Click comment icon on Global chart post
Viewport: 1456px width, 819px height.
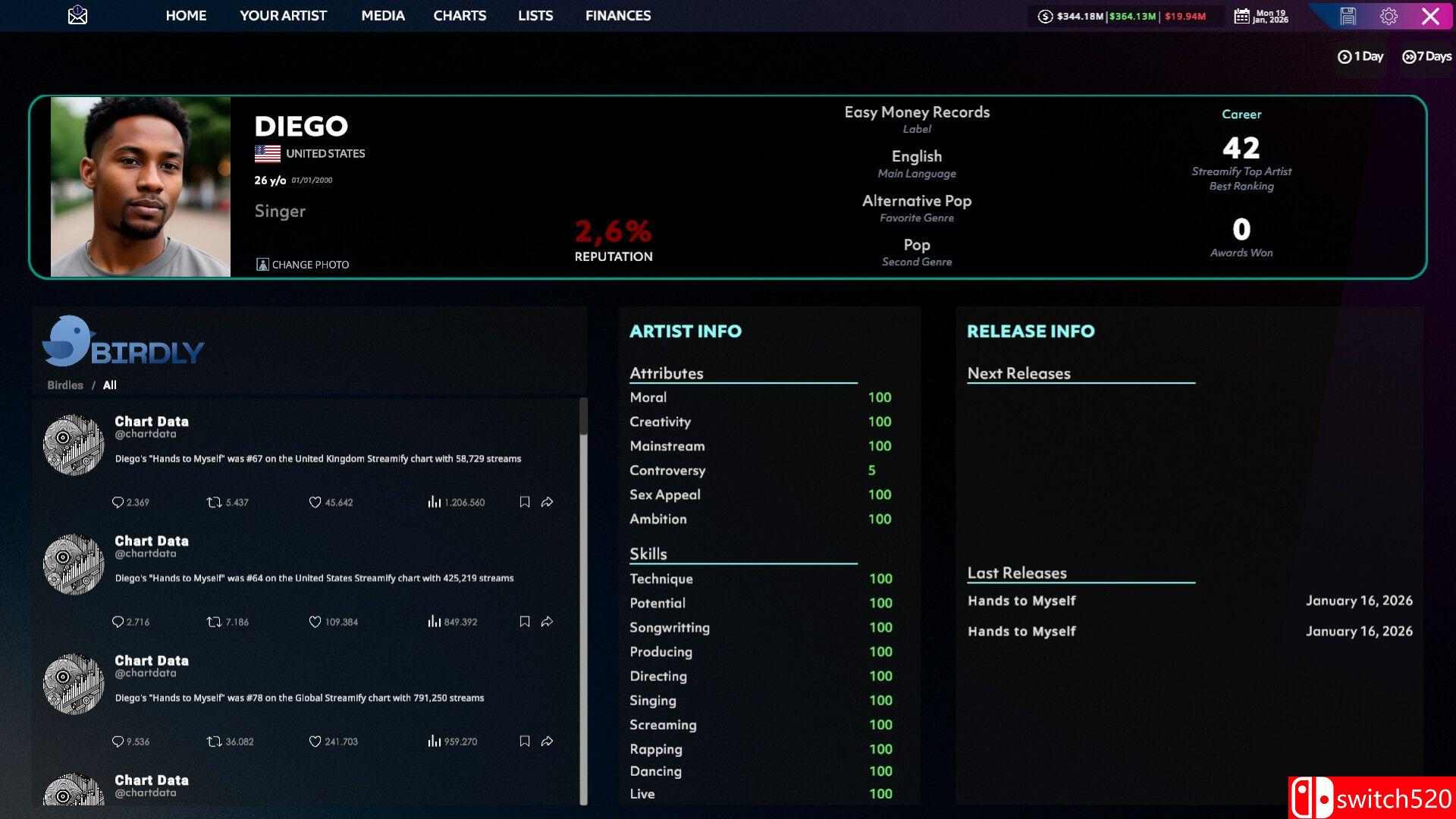tap(118, 742)
